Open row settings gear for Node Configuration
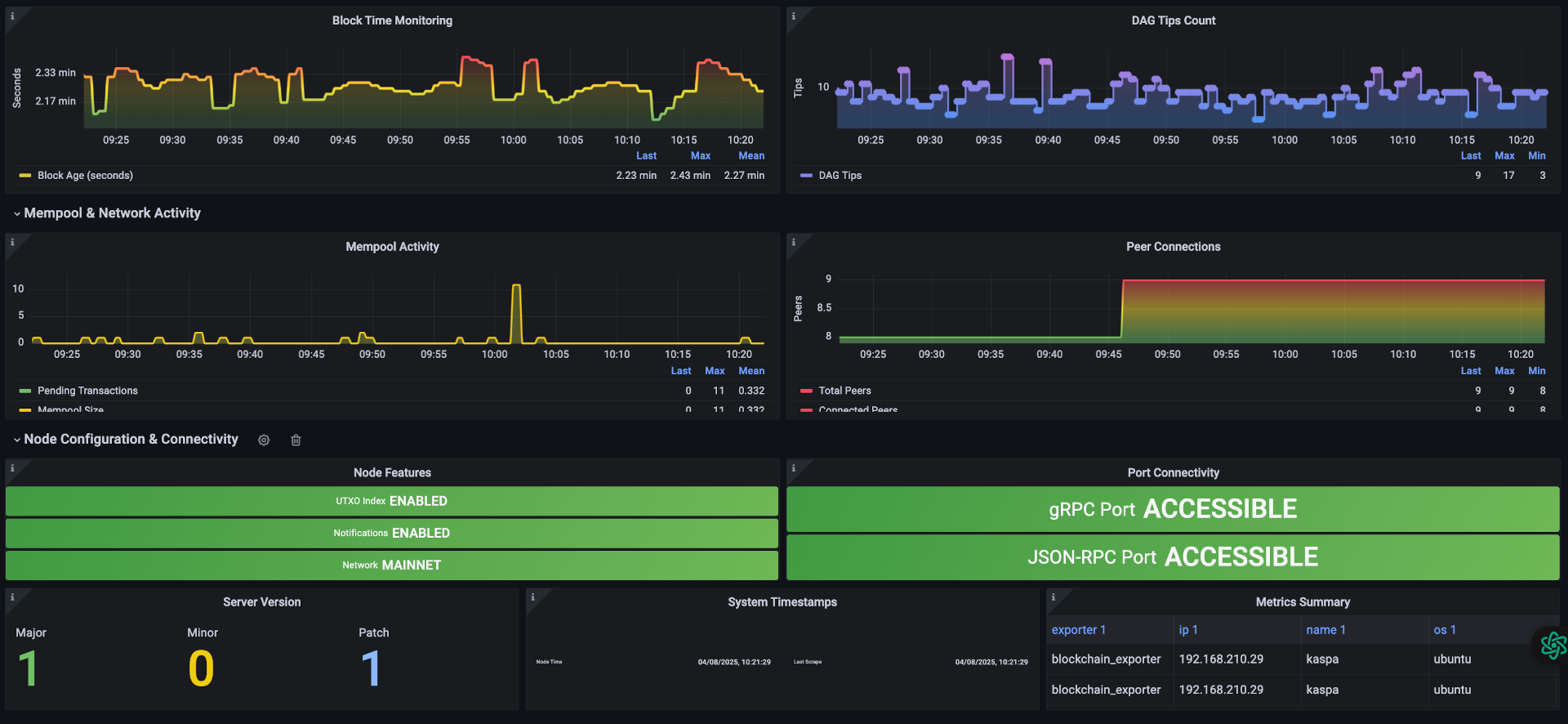The image size is (1568, 724). click(x=264, y=440)
